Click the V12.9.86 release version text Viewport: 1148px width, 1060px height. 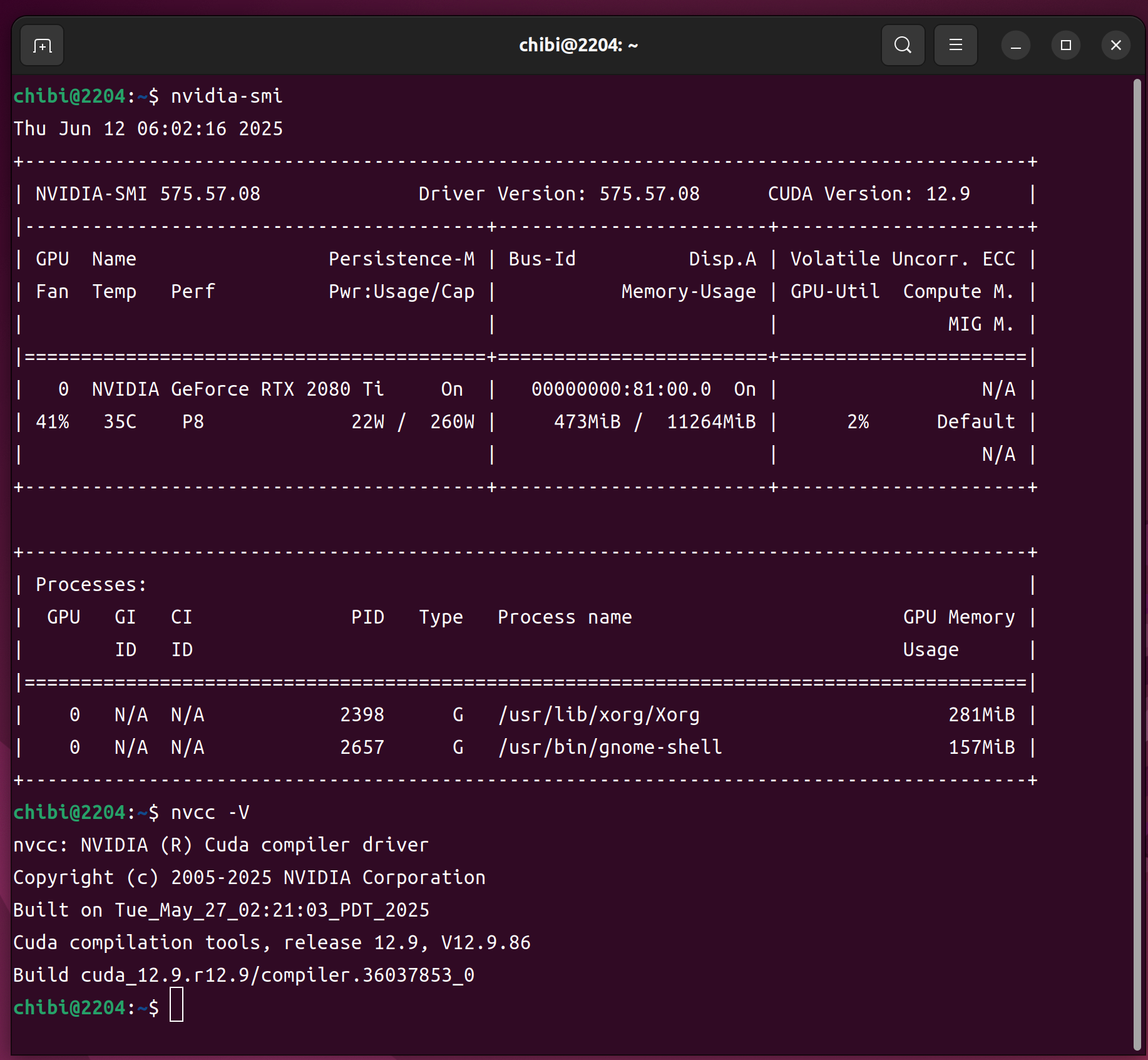pos(486,943)
